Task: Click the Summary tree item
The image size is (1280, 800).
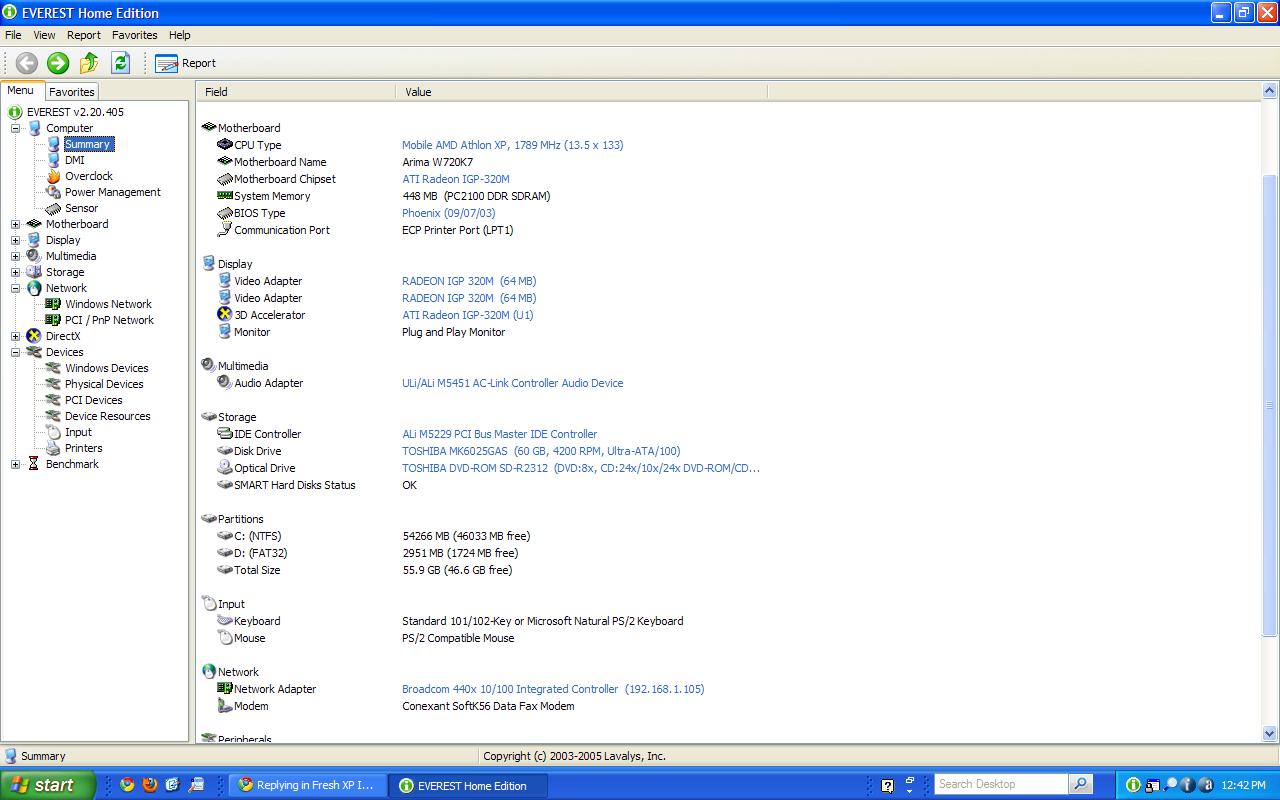Action: pyautogui.click(x=87, y=144)
